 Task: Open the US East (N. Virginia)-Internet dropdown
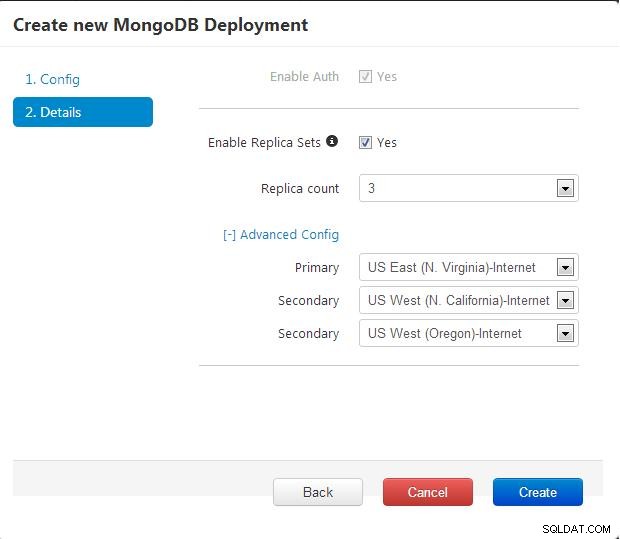[469, 267]
